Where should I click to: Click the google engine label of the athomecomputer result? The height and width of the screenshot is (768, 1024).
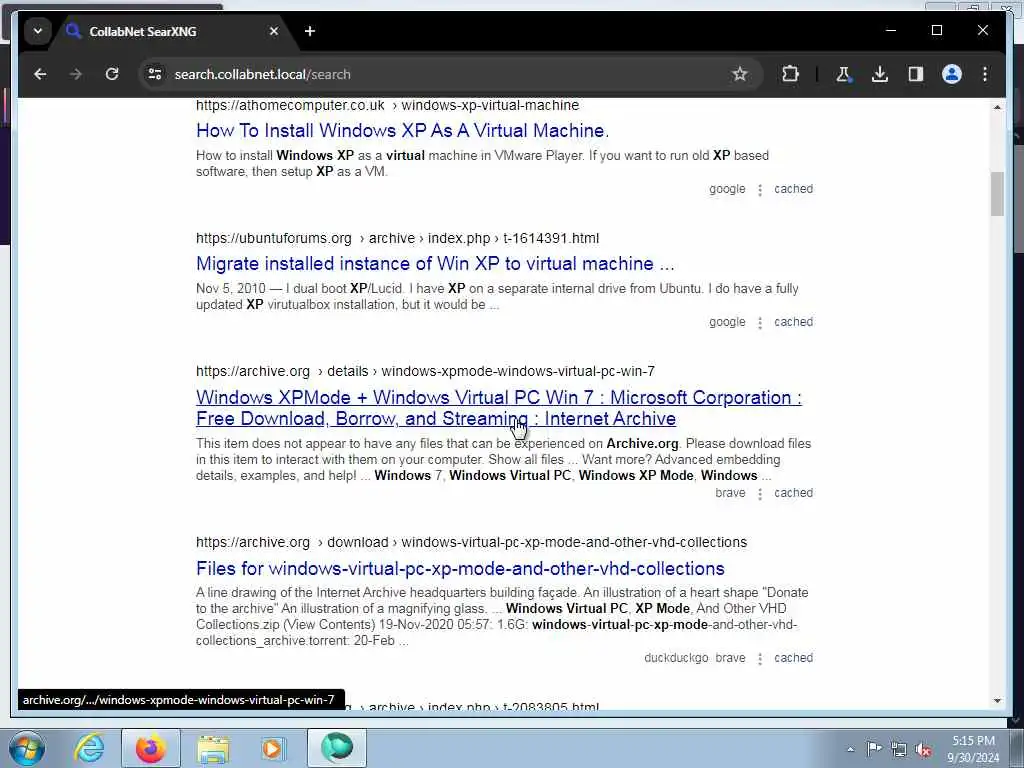point(727,189)
